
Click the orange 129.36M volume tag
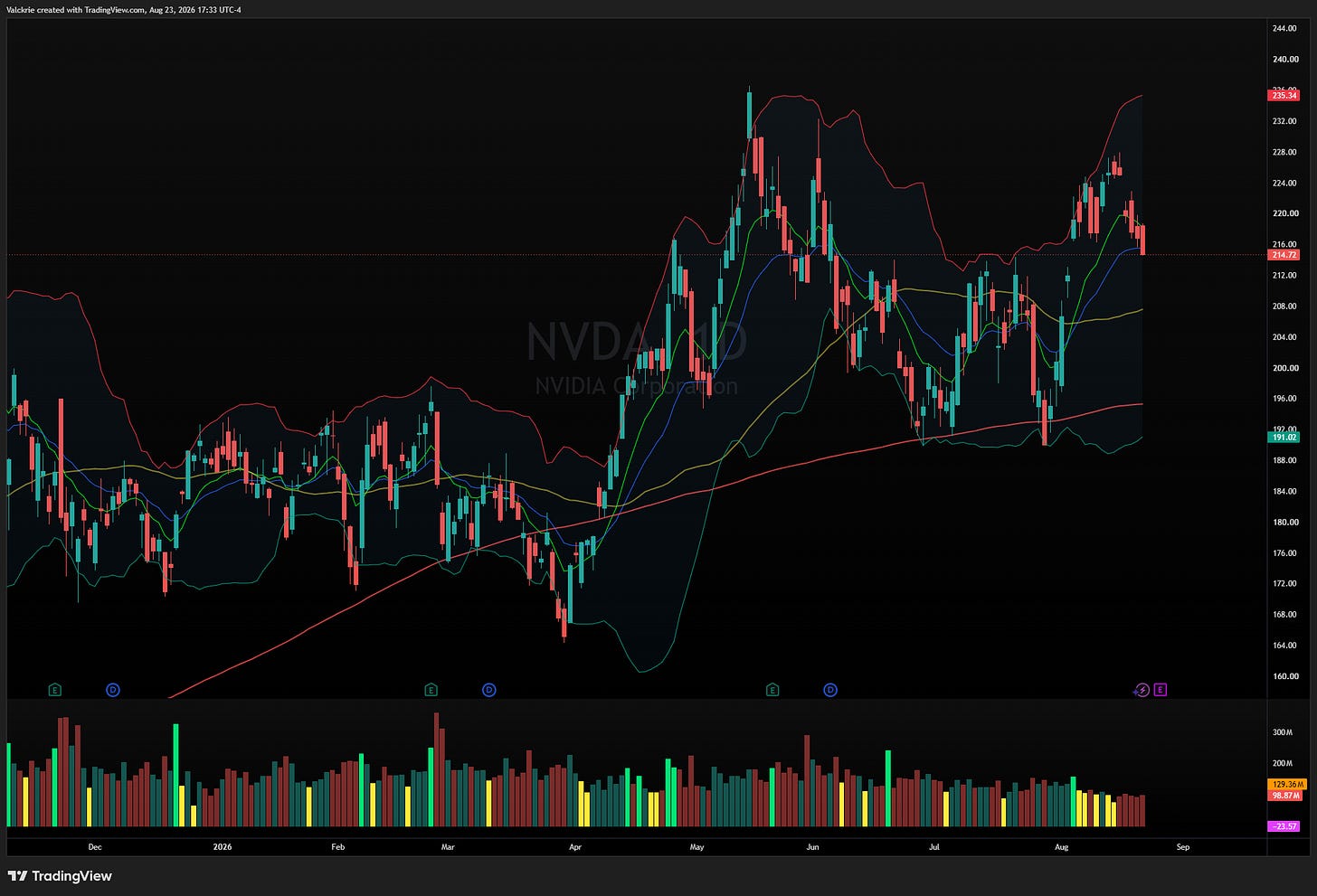(1286, 784)
